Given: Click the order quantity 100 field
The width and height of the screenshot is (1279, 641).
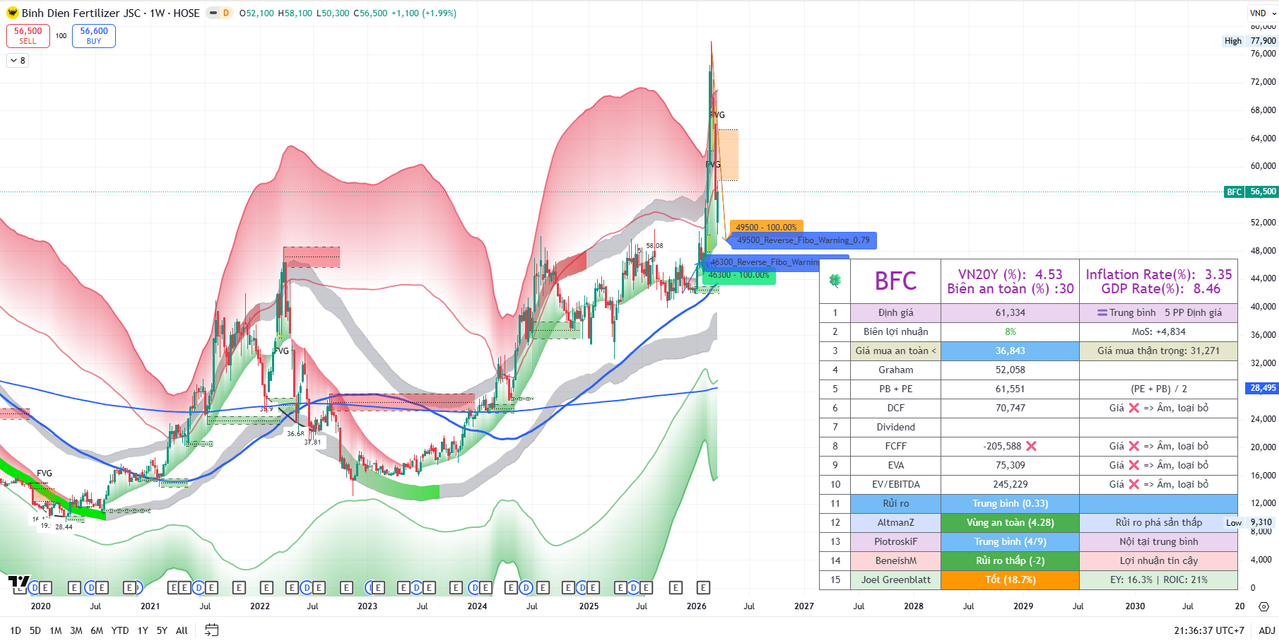Looking at the screenshot, I should coord(61,36).
